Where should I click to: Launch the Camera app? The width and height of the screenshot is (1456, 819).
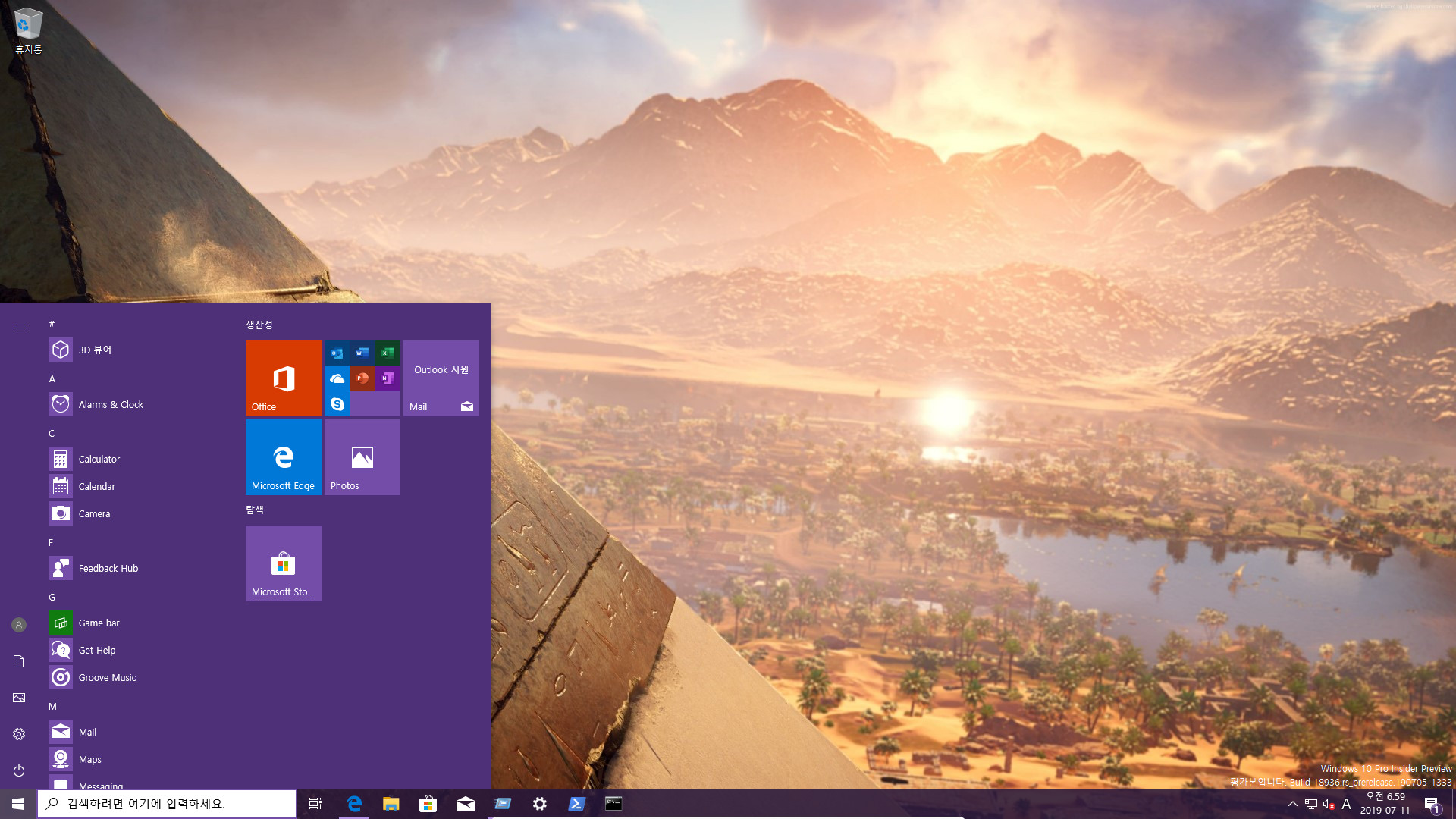tap(136, 513)
